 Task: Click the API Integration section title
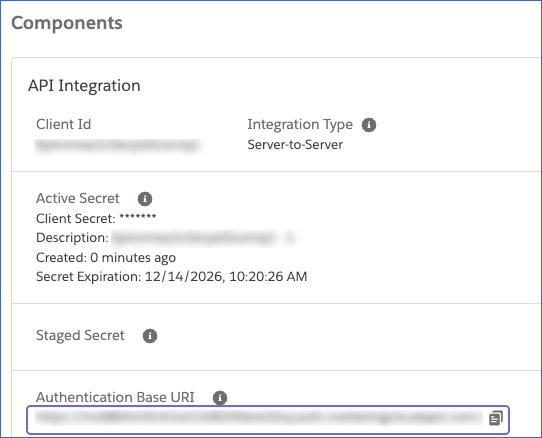point(84,86)
